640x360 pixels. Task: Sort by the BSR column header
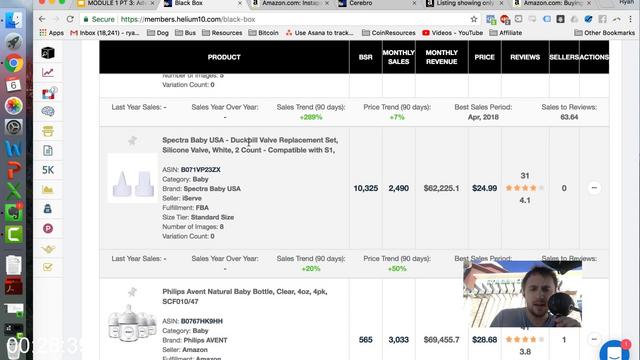(365, 57)
